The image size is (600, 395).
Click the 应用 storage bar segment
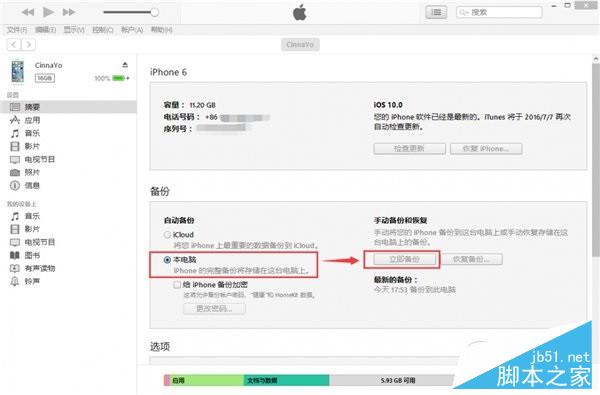(207, 380)
